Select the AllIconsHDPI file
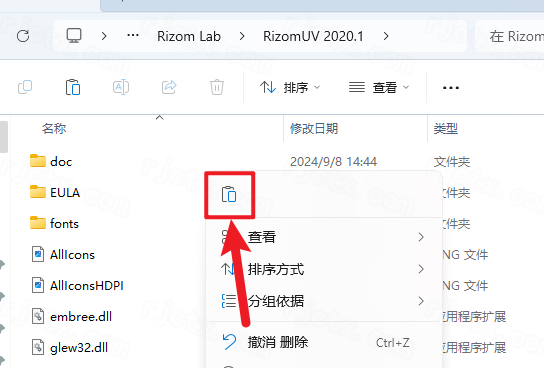 coord(87,285)
